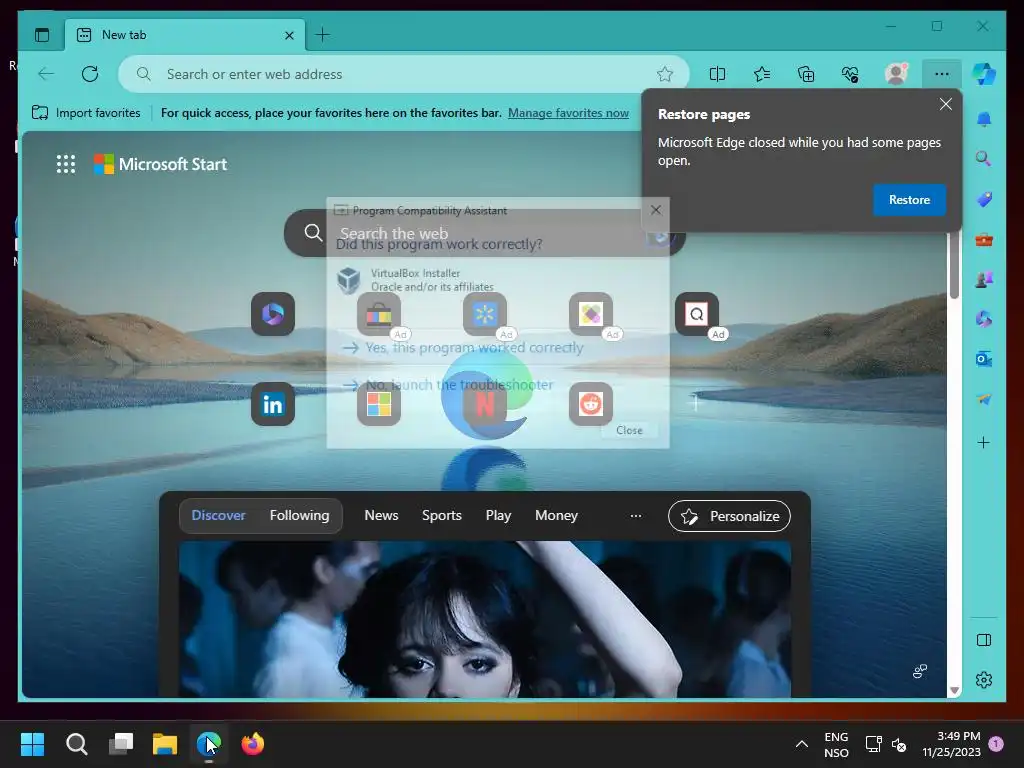Viewport: 1024px width, 768px height.
Task: Open sidebar notifications bell
Action: [984, 119]
